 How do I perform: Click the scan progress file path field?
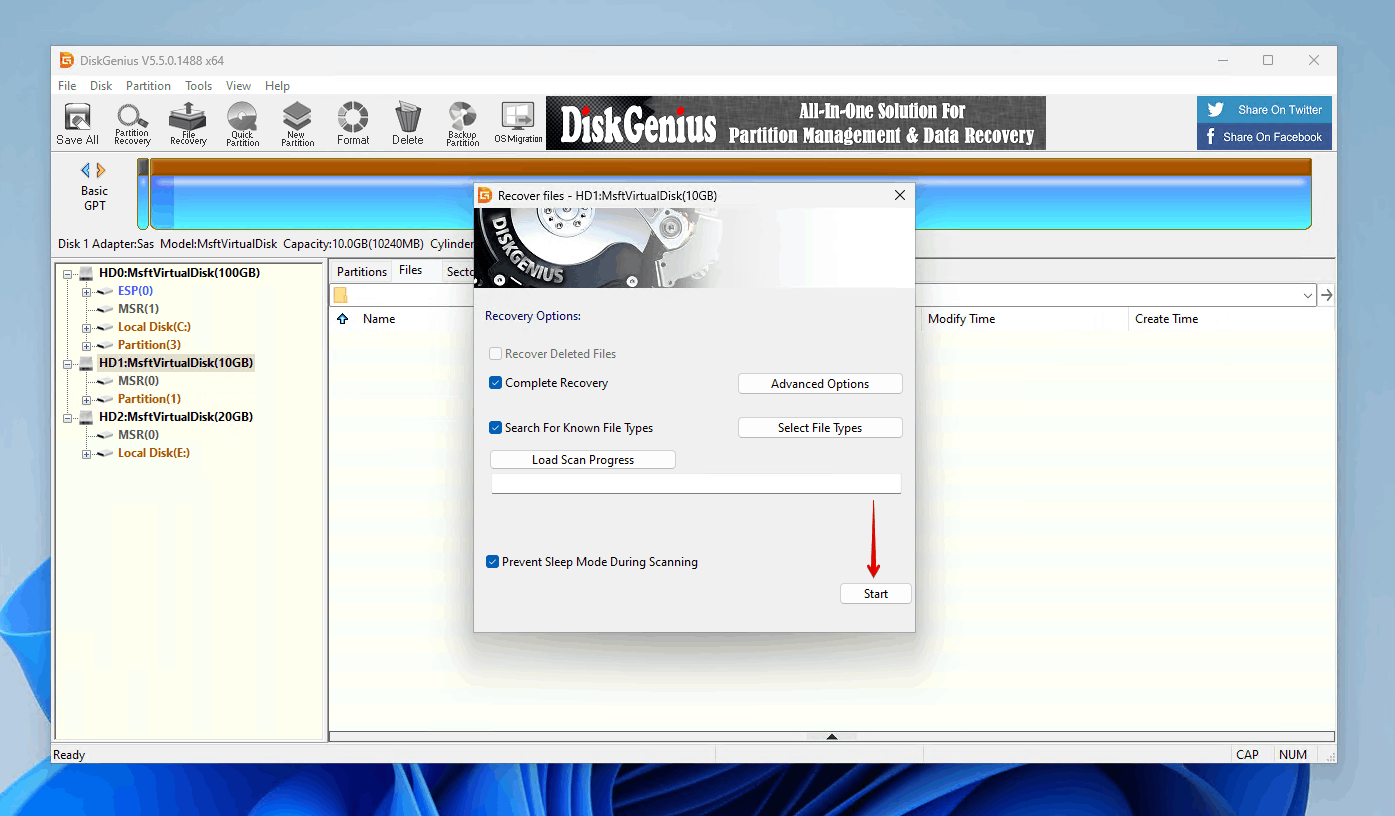696,484
